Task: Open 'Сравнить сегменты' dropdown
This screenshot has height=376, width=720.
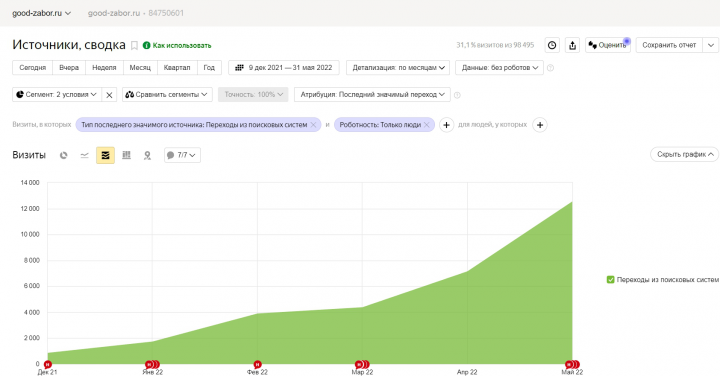Action: (167, 95)
